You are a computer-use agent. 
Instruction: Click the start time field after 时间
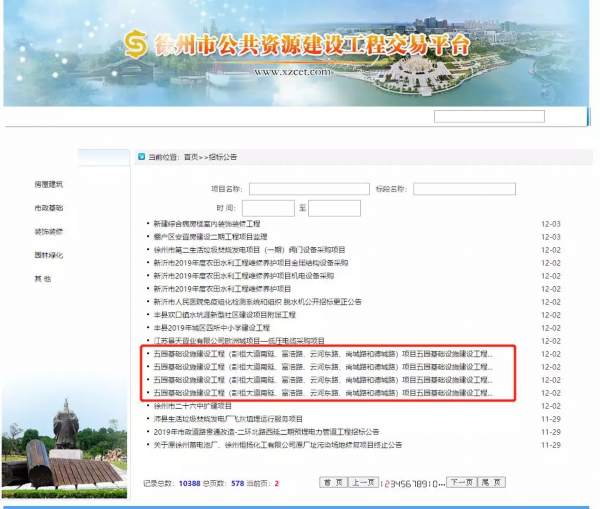pos(269,208)
